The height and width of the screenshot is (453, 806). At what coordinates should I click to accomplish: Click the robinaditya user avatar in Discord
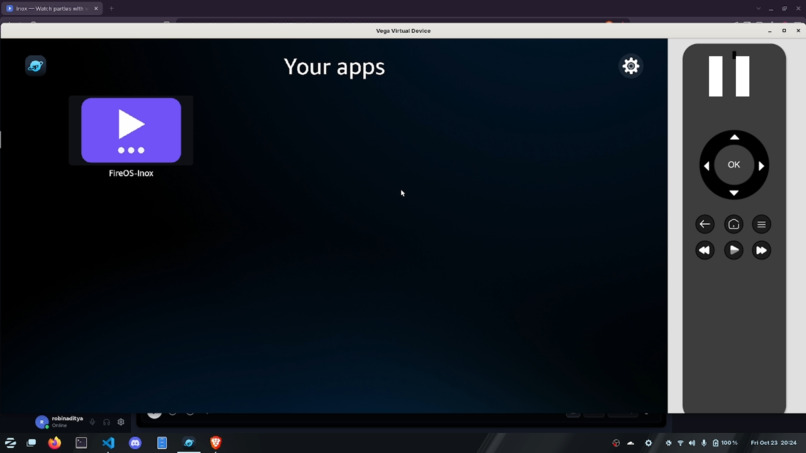tap(42, 422)
